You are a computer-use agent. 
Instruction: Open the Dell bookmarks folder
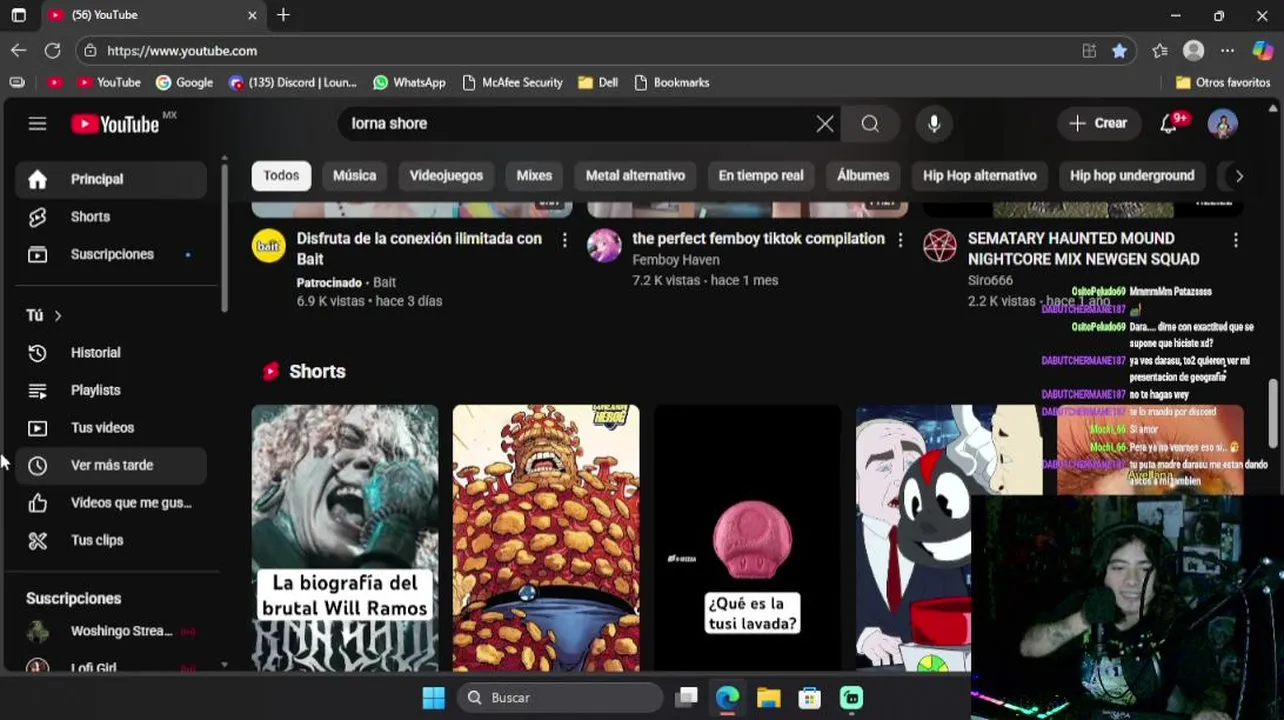(598, 82)
